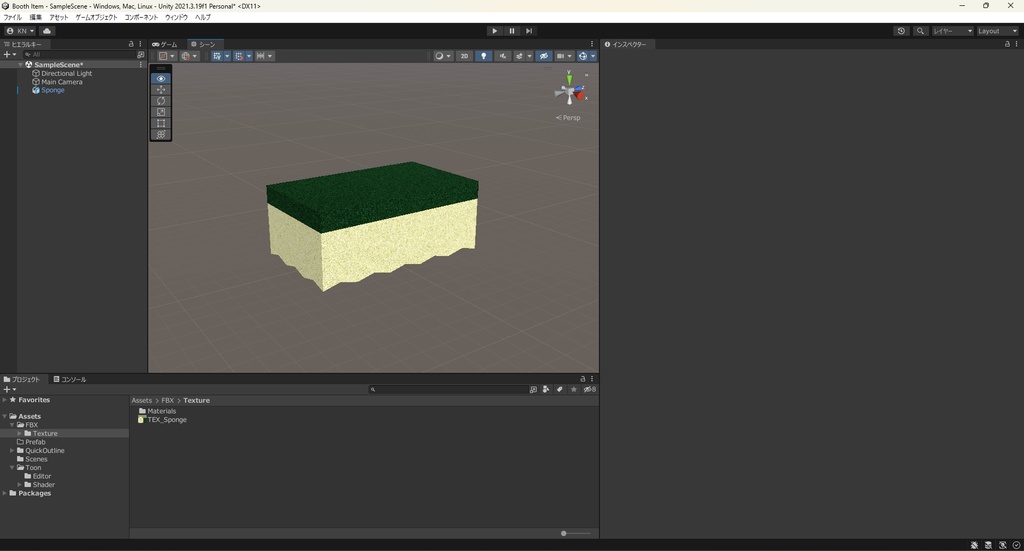Open the Gizmos dropdown arrow
The image size is (1024, 551).
tap(593, 56)
